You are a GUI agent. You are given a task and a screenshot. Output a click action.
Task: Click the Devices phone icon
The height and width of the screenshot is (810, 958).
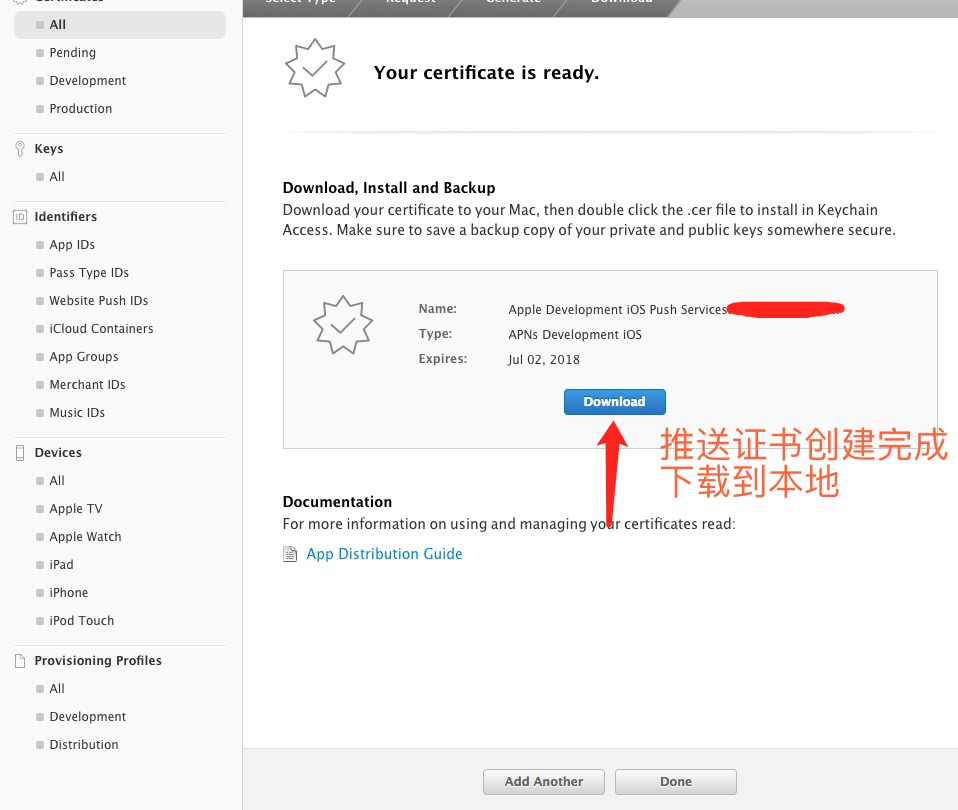pyautogui.click(x=20, y=453)
